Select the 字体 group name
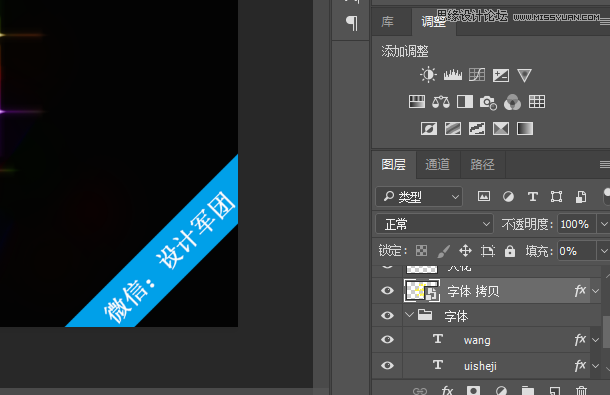 point(456,316)
